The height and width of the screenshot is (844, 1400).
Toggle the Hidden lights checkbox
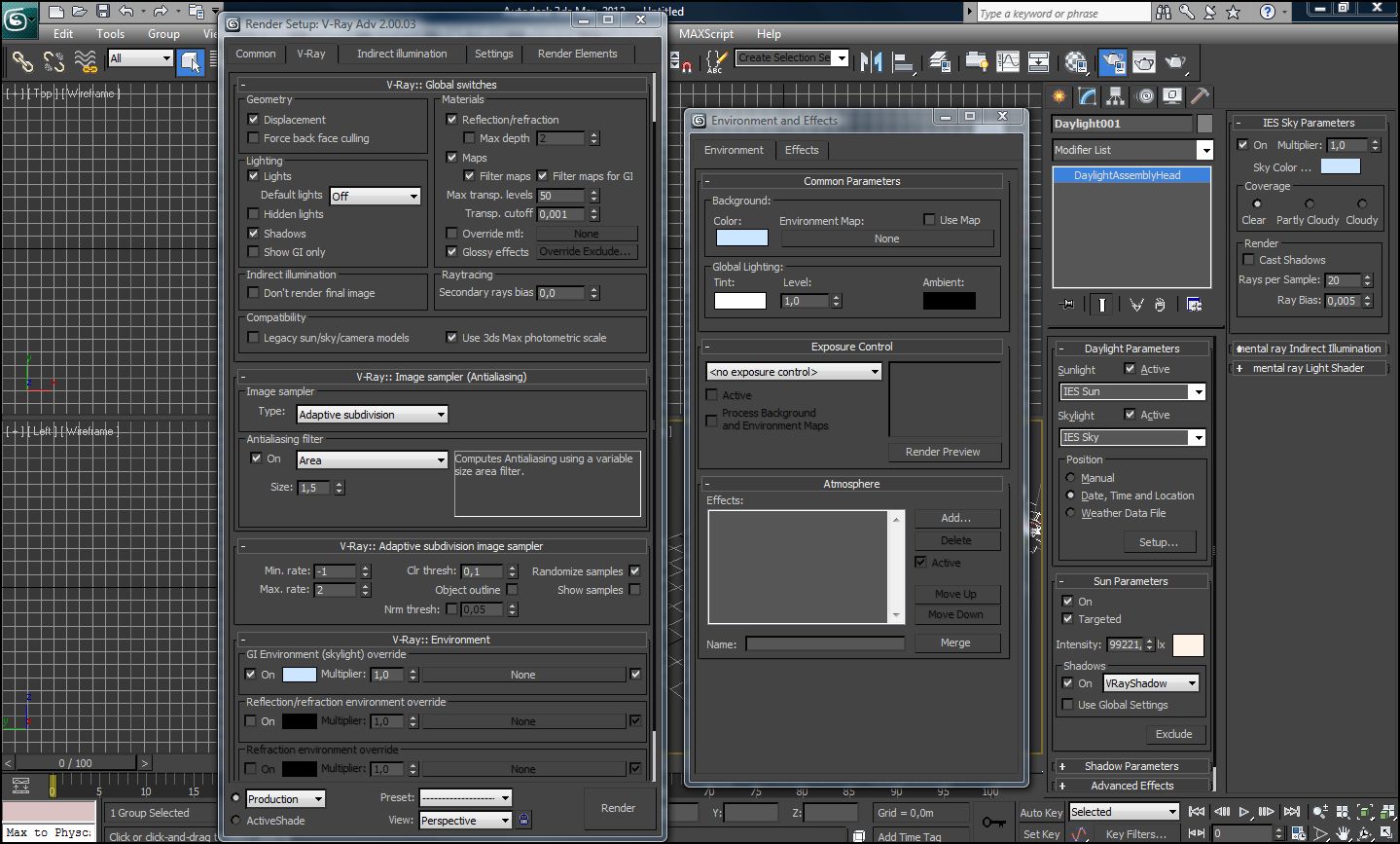[253, 214]
